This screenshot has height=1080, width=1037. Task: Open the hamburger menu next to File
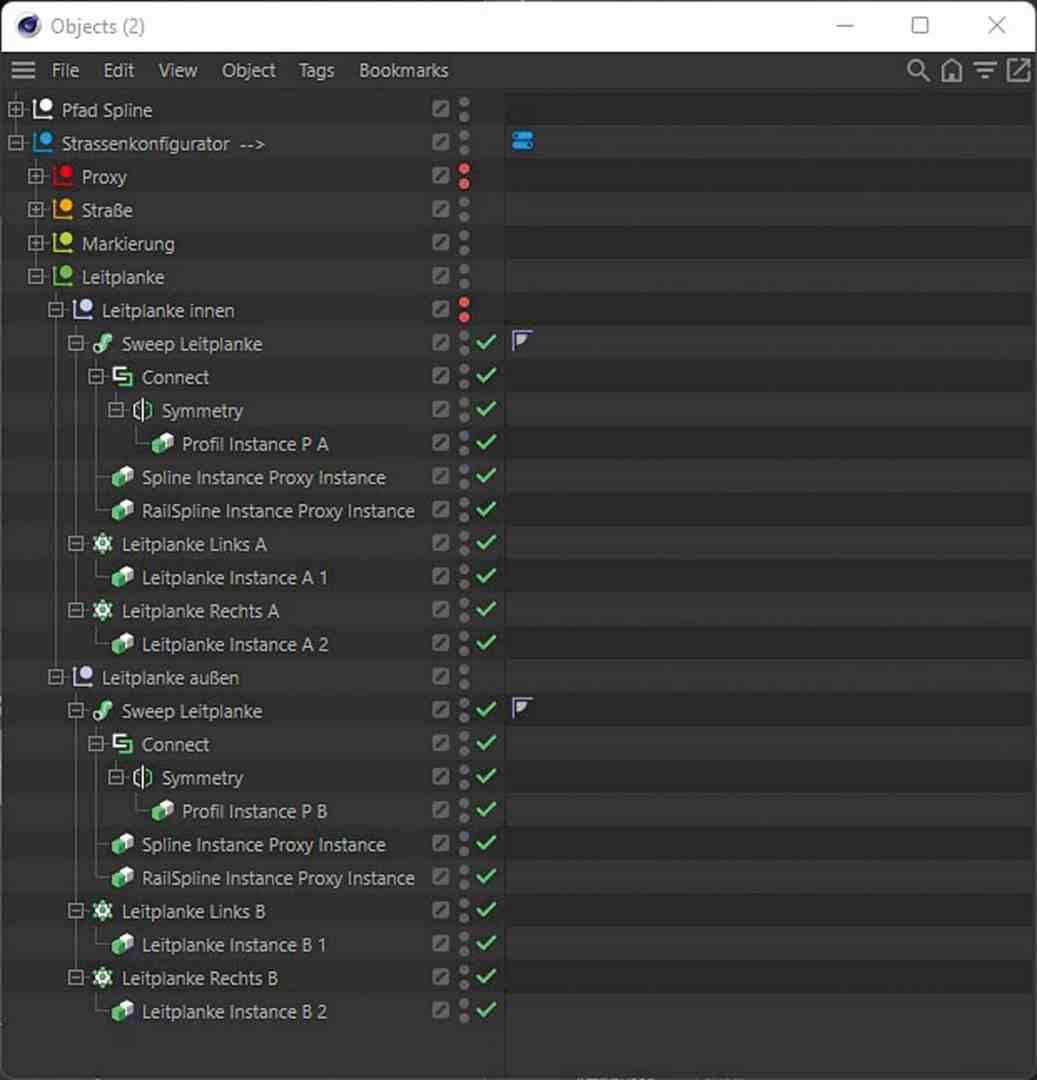22,70
